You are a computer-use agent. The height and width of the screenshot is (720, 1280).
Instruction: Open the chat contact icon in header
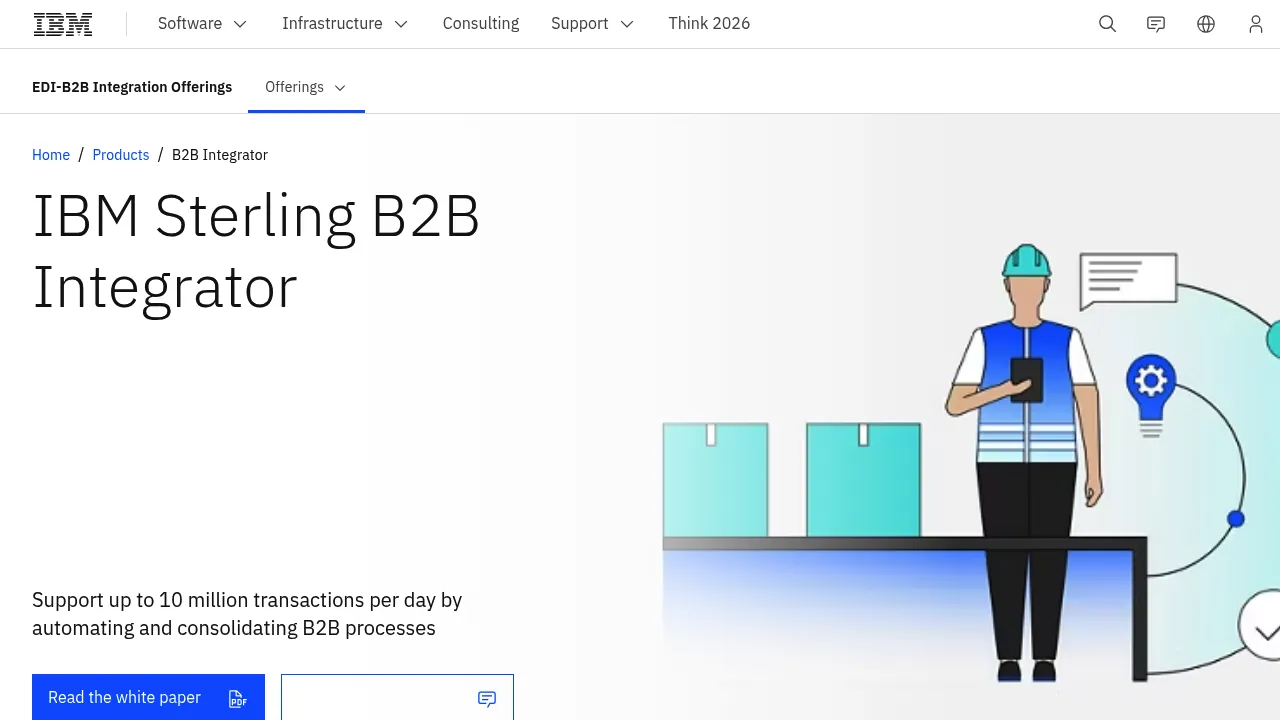[1156, 24]
